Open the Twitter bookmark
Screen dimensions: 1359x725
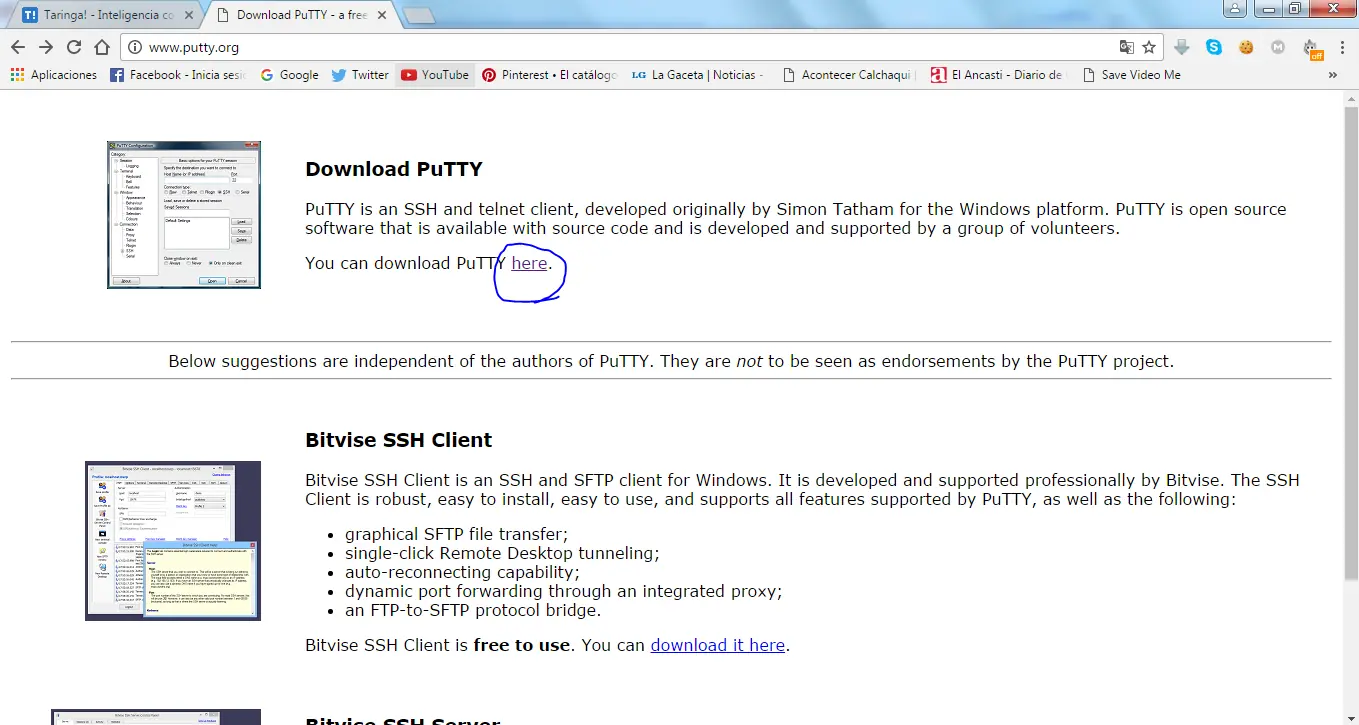click(360, 75)
